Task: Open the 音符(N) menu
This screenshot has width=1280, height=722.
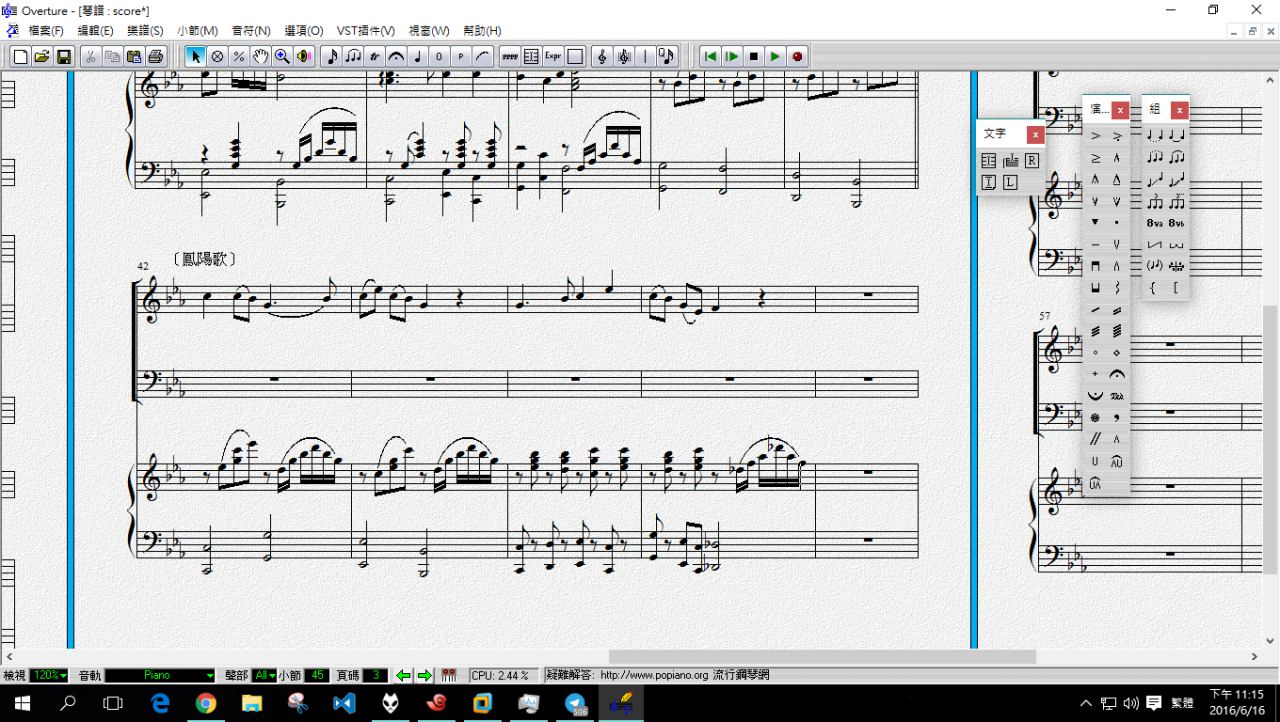Action: tap(251, 31)
